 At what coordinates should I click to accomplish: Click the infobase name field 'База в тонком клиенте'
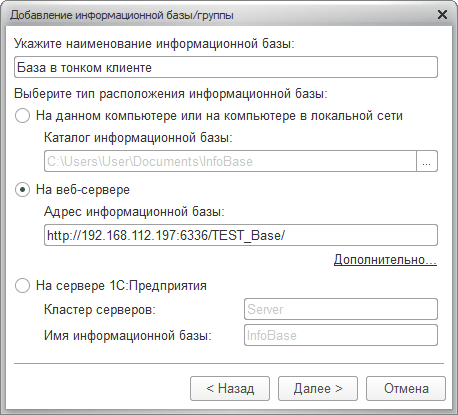click(x=226, y=67)
